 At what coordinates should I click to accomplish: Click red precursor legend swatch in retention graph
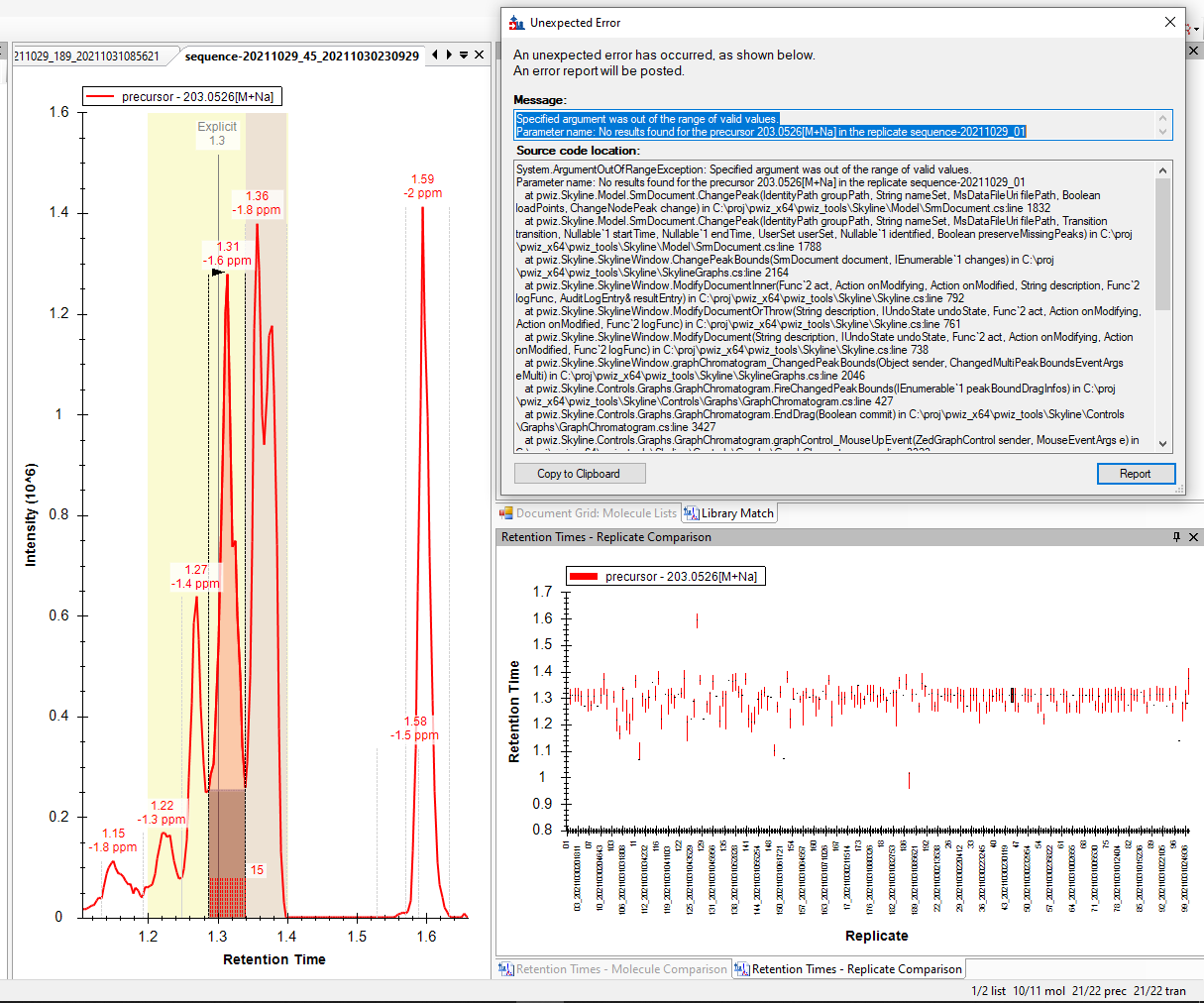point(584,577)
